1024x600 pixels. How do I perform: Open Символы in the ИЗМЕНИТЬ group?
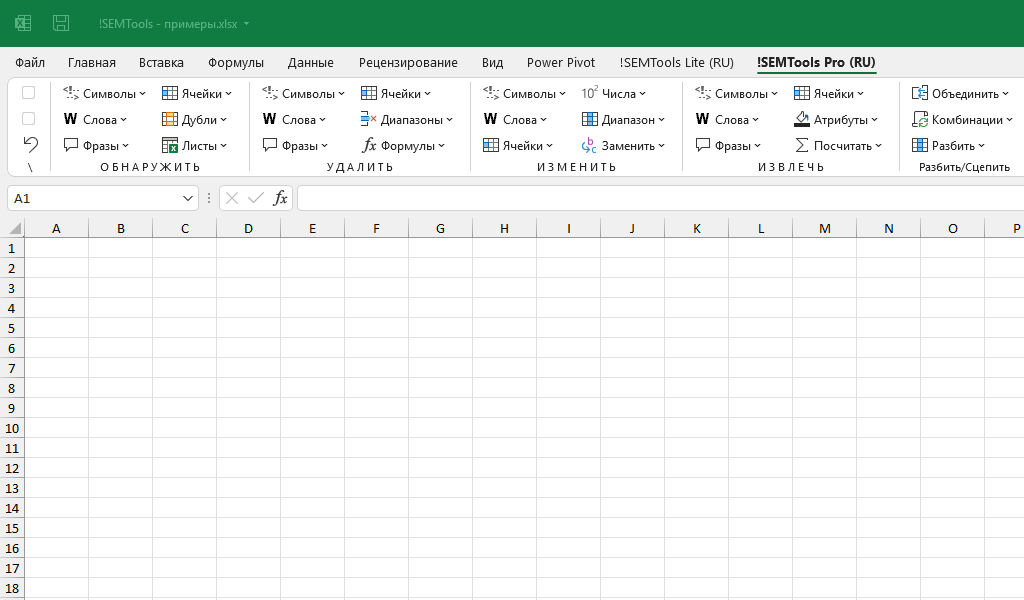pyautogui.click(x=524, y=93)
